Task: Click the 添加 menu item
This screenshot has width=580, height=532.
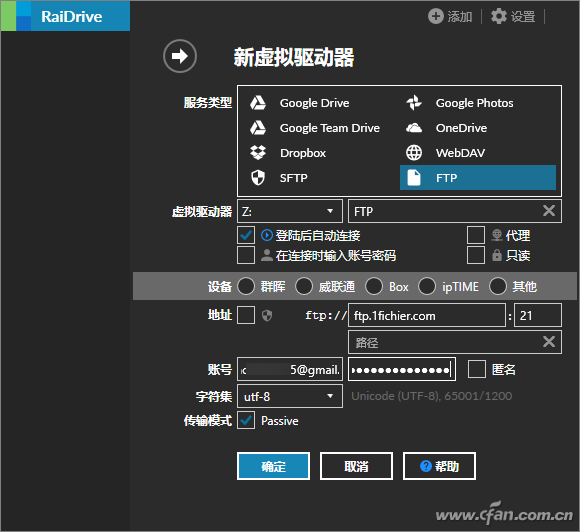Action: (450, 16)
